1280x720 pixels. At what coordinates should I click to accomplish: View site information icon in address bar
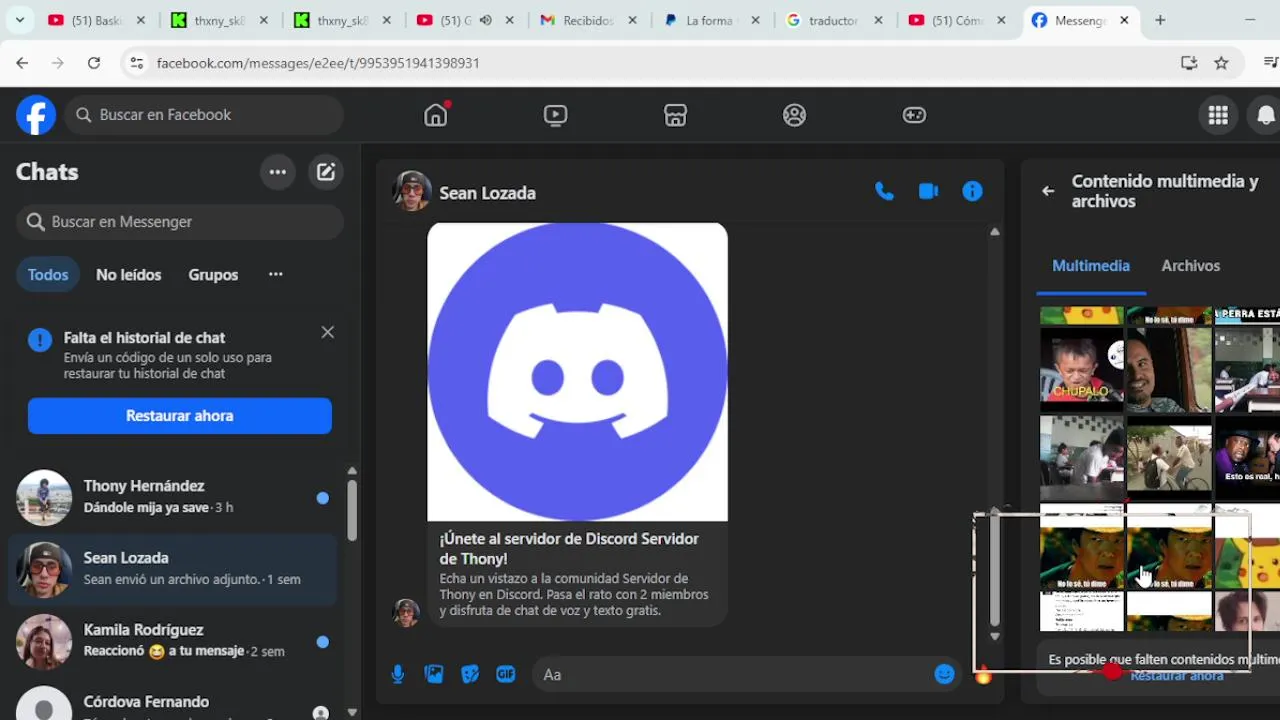136,63
